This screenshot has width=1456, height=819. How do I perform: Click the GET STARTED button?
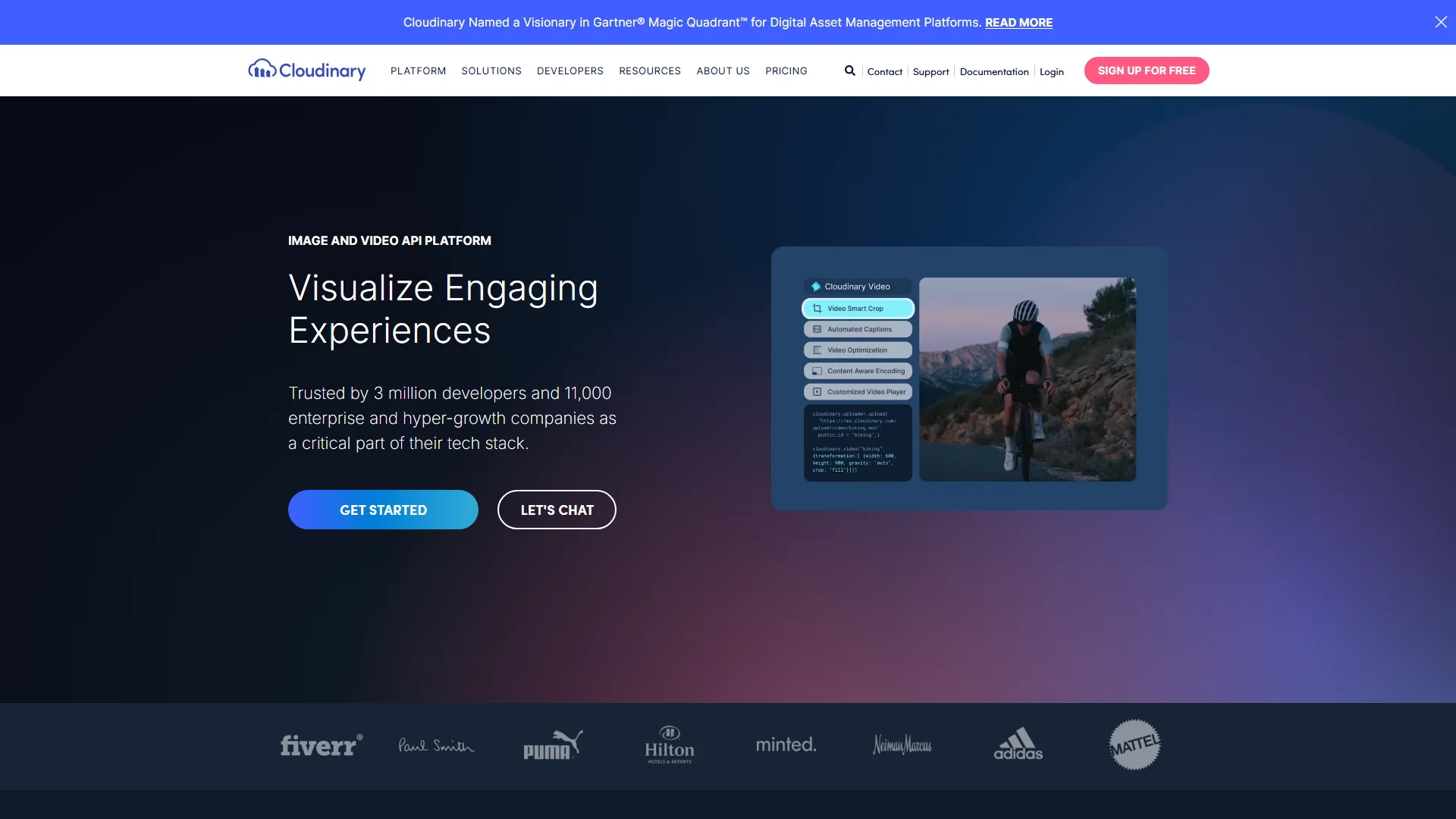[x=383, y=510]
